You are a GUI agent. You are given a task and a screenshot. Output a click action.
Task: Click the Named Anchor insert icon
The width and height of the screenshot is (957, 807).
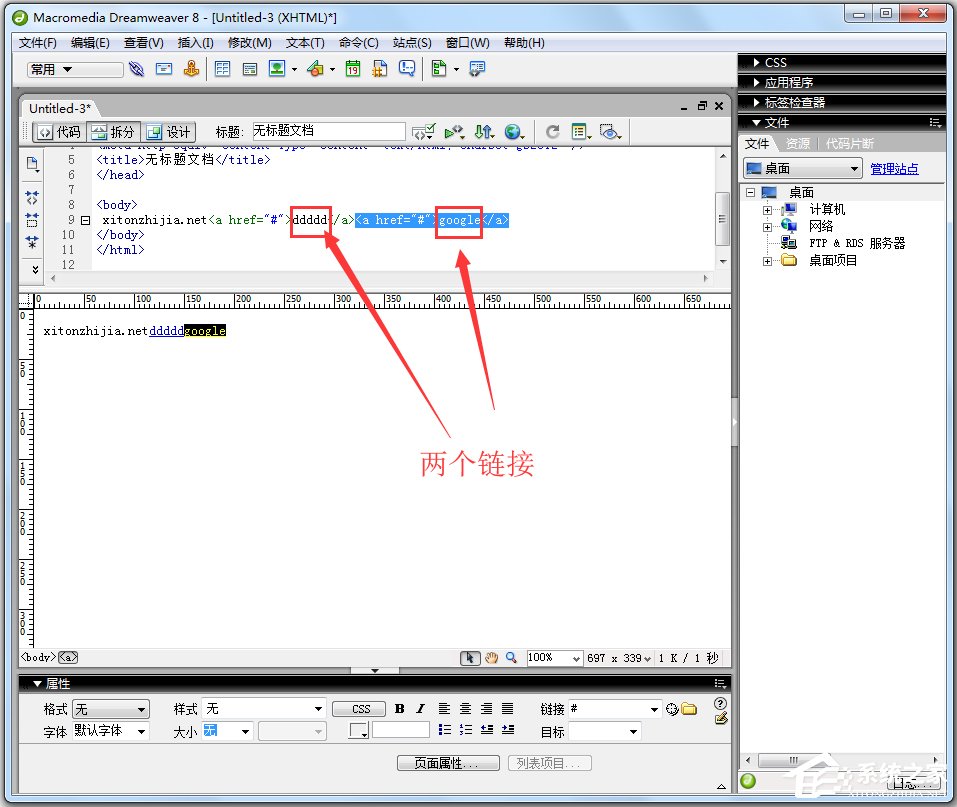point(191,68)
